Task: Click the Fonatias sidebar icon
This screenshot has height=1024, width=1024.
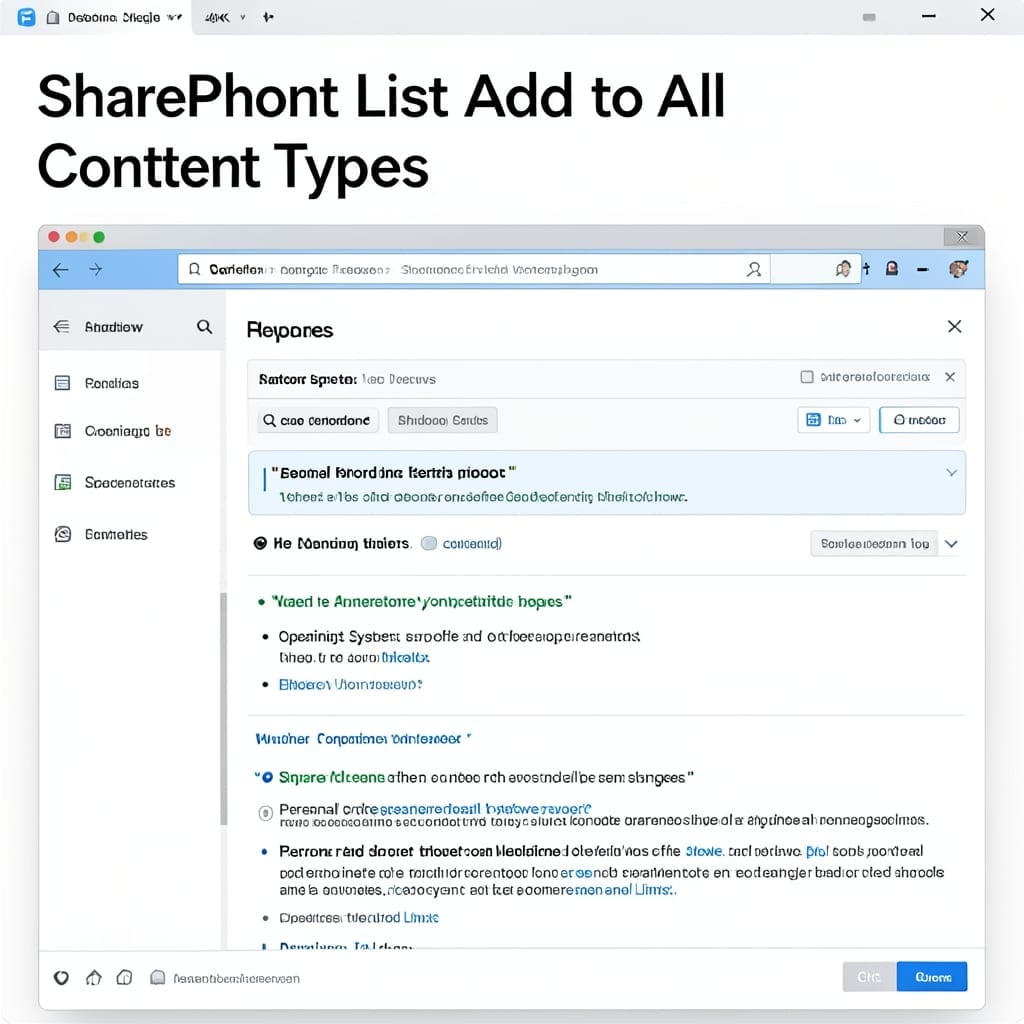Action: click(62, 383)
